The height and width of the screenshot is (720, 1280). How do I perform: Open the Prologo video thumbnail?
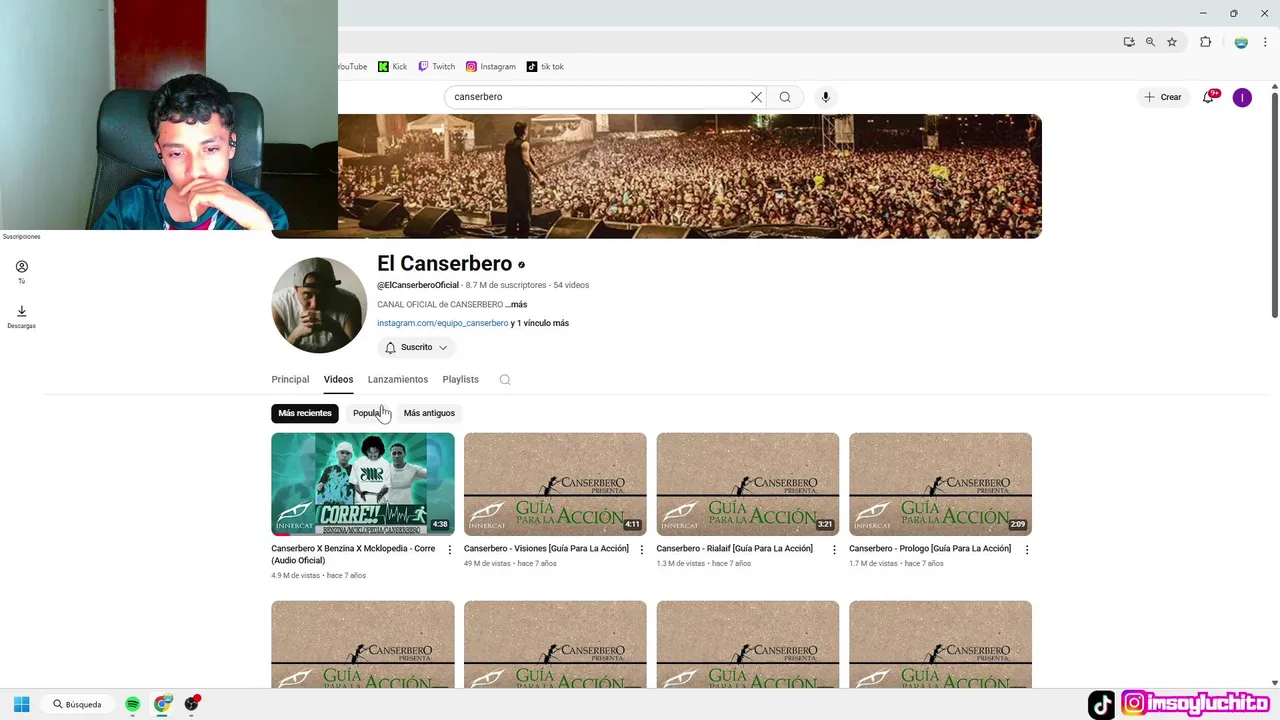(940, 484)
